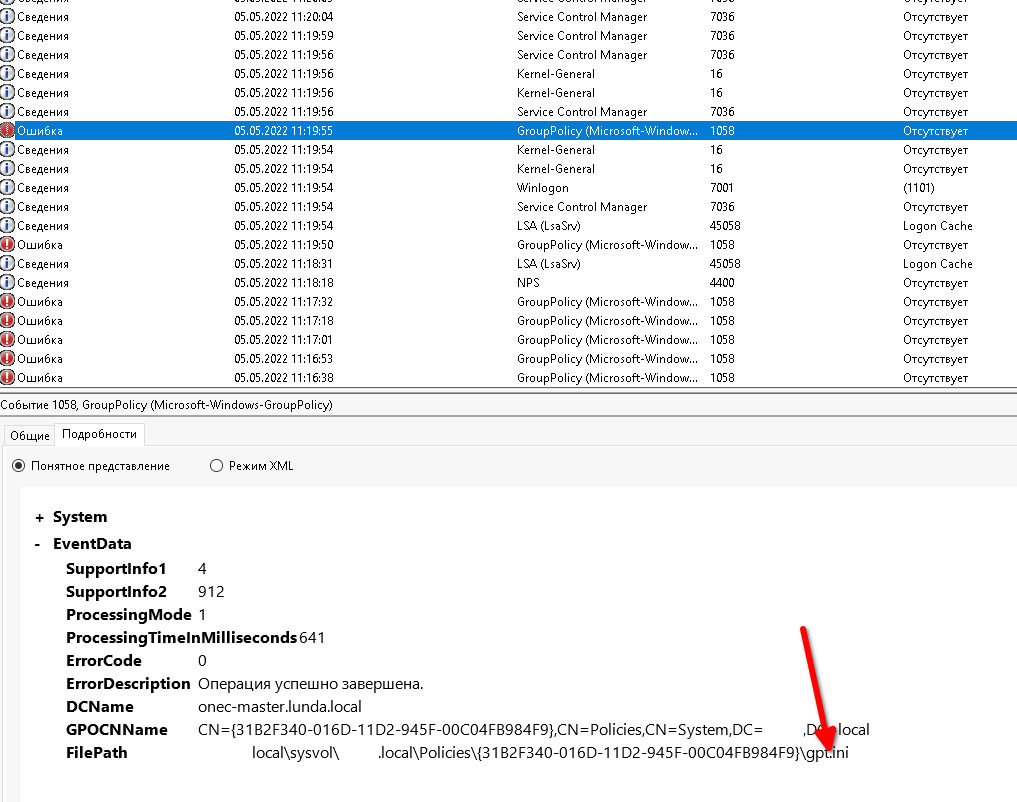Click the header 'Событие 1058, GroupPolicy'
The image size is (1017, 802).
167,405
